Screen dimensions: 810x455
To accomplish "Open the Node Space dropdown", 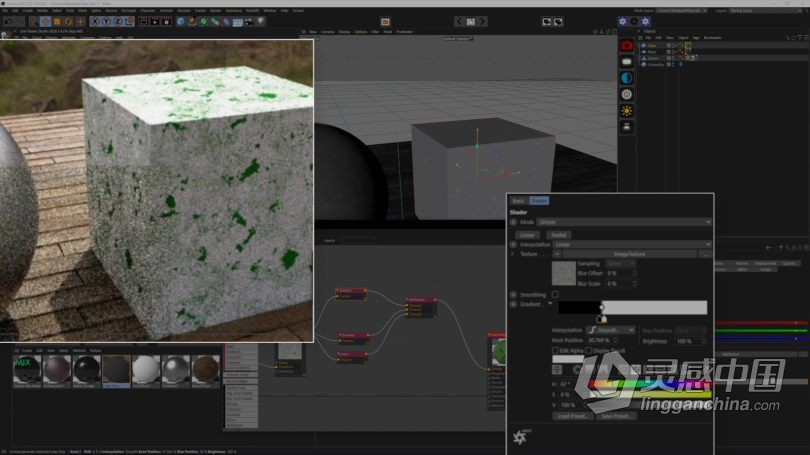I will [x=682, y=10].
